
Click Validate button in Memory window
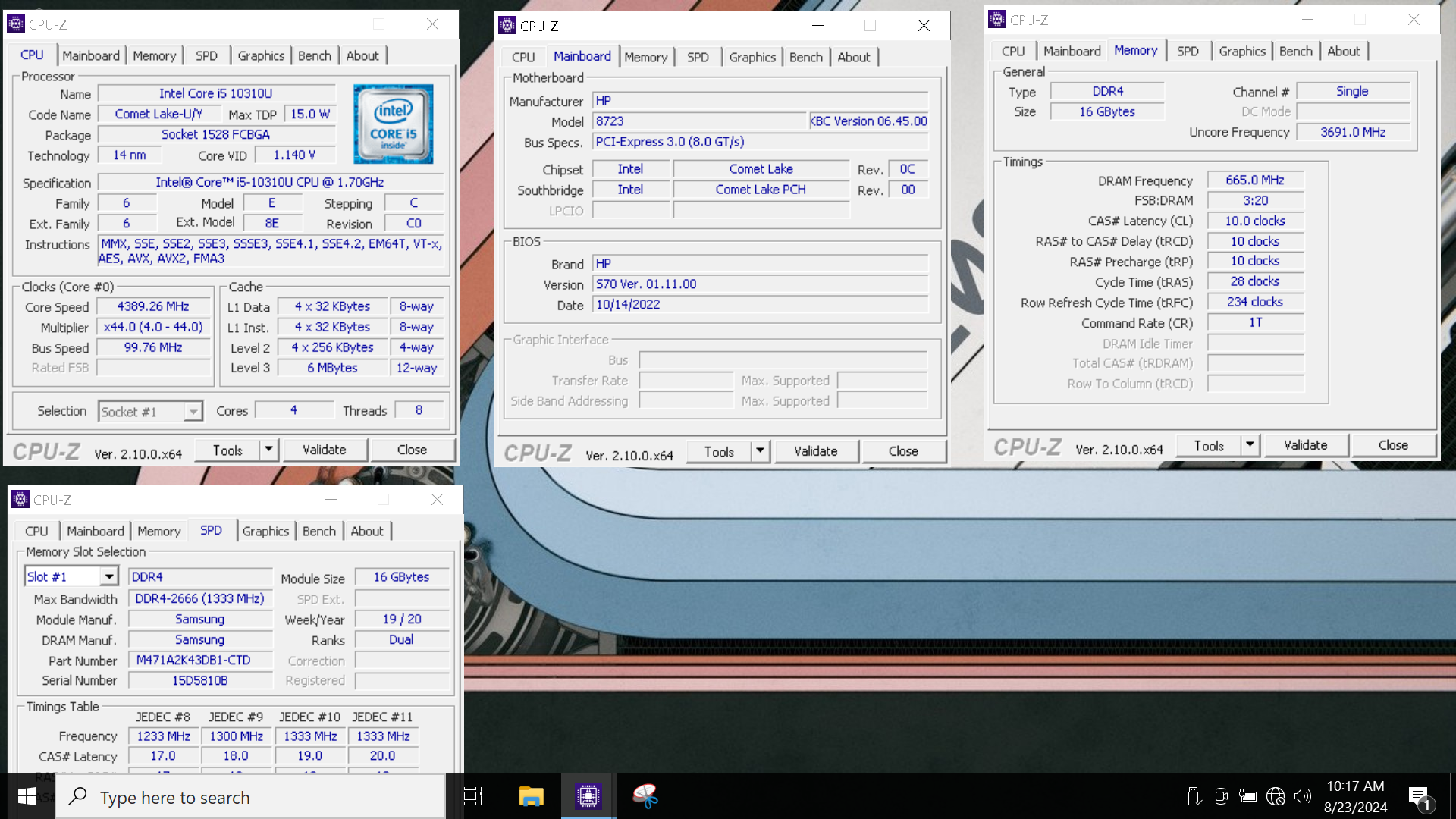pos(1306,445)
